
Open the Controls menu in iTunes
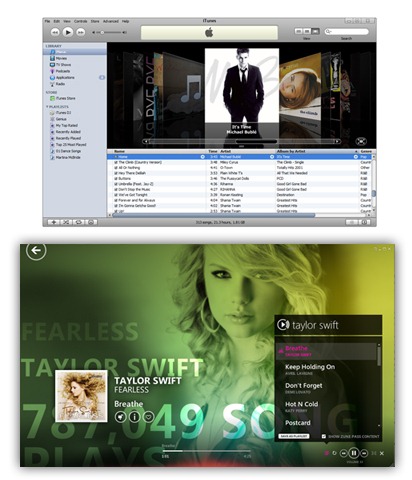[x=81, y=21]
